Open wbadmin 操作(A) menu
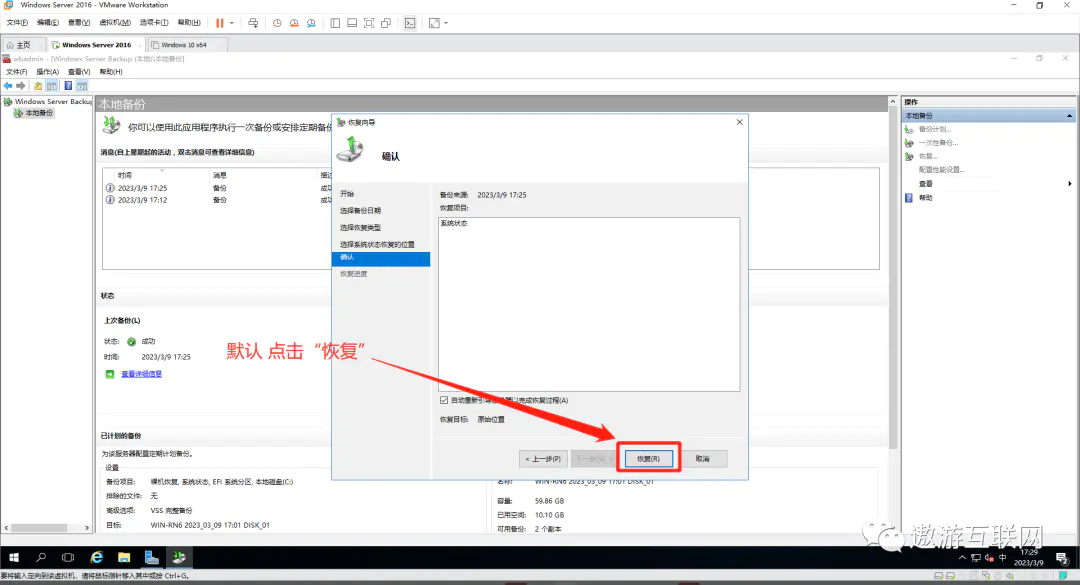The width and height of the screenshot is (1080, 585). [48, 72]
